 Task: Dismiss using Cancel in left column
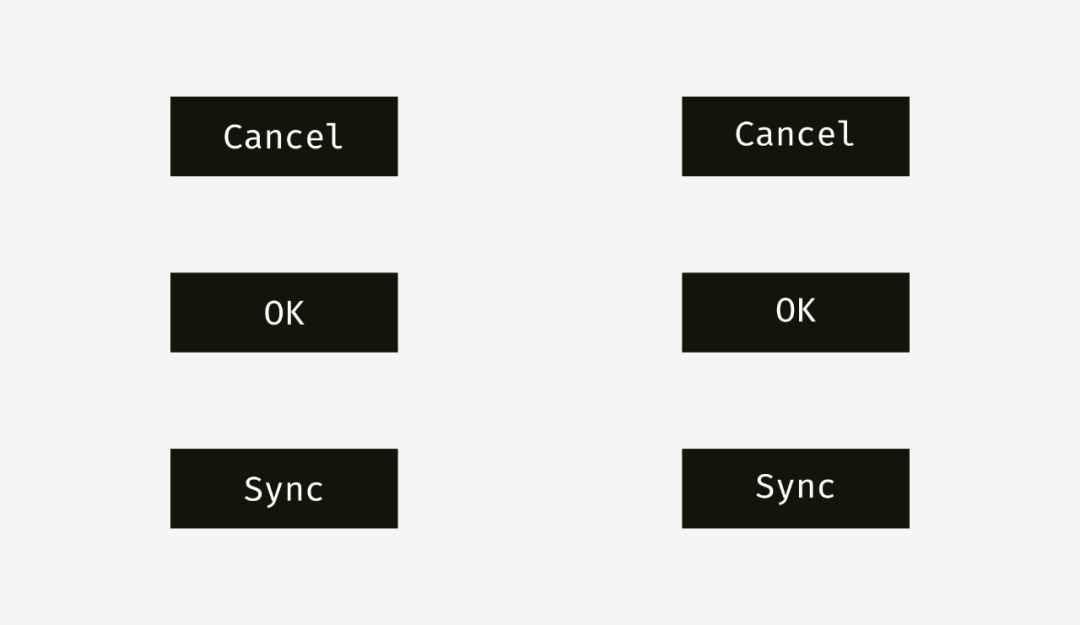[x=284, y=136]
